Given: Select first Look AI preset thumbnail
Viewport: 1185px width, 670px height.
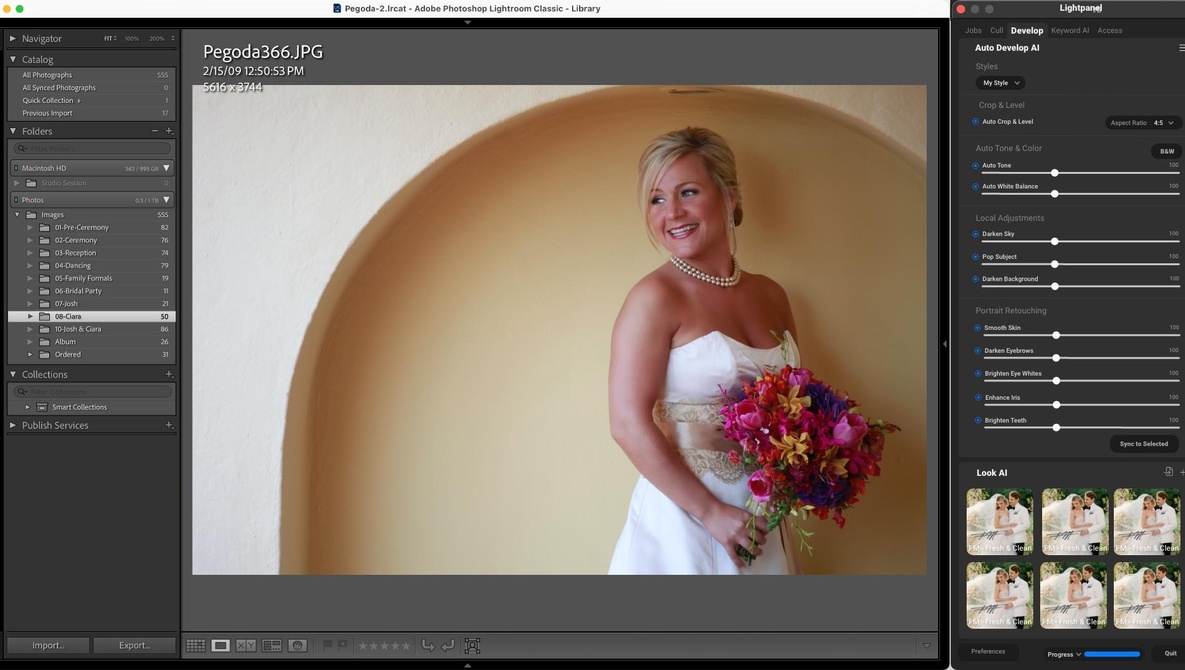Looking at the screenshot, I should (999, 522).
